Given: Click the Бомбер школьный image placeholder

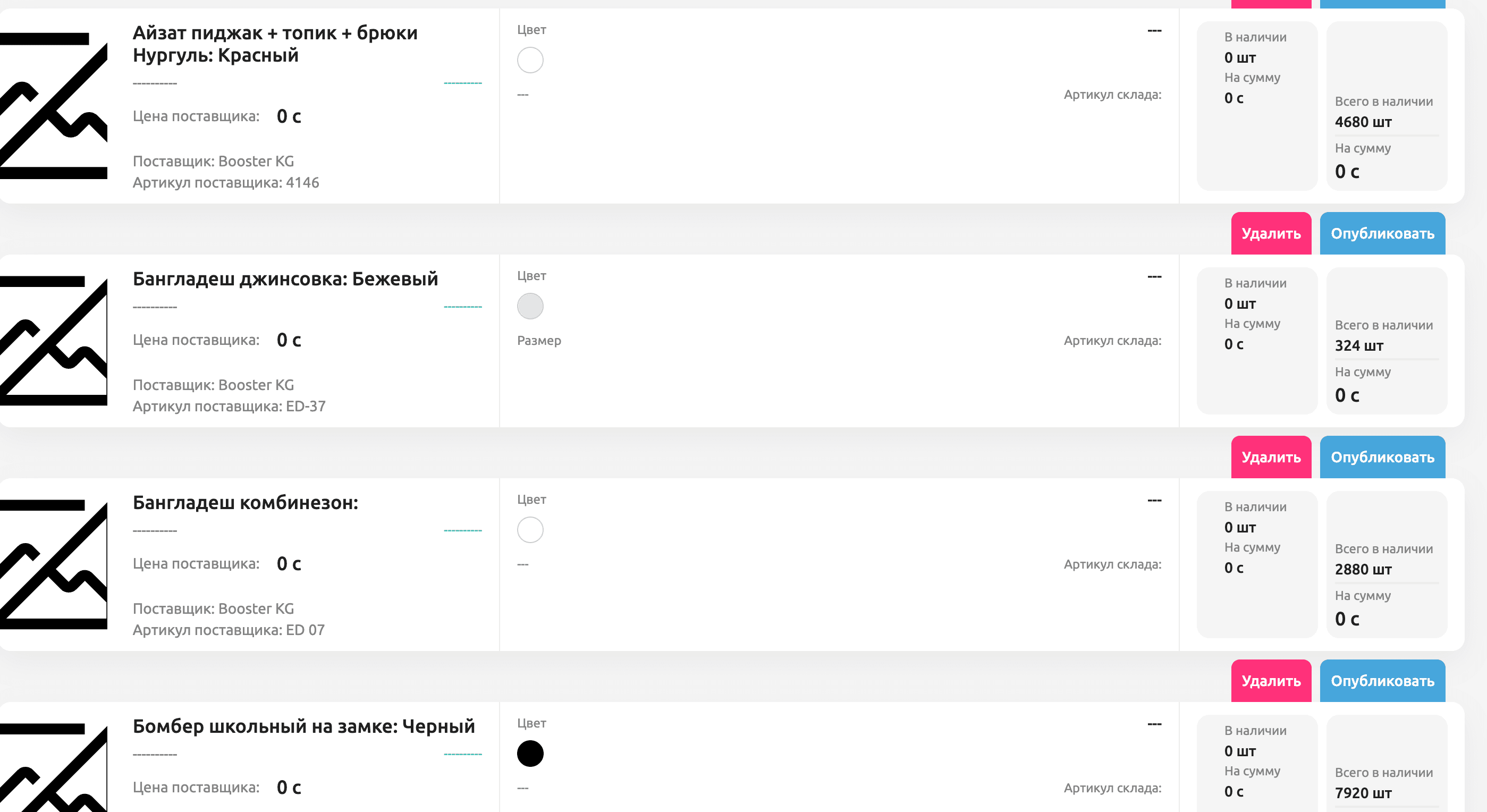Looking at the screenshot, I should coord(53,767).
